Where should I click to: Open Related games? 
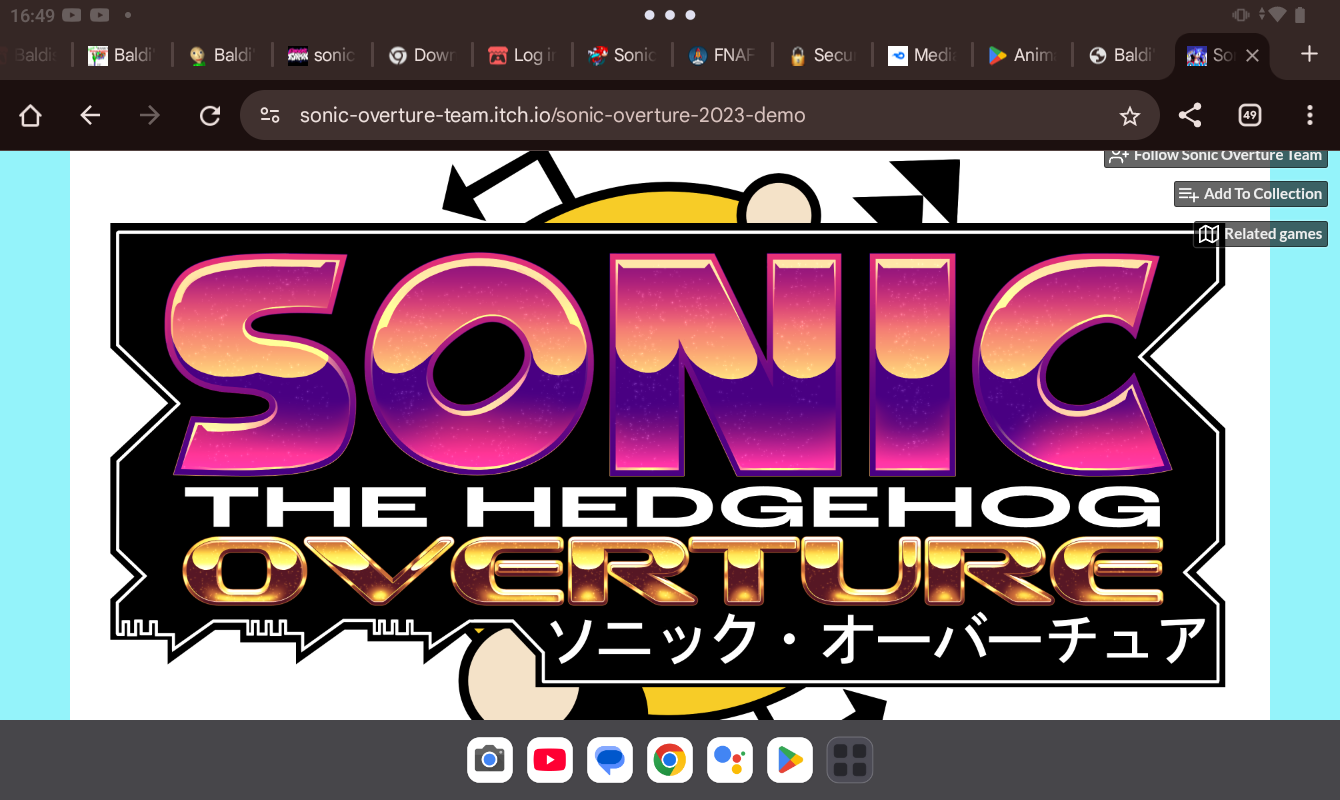1261,234
